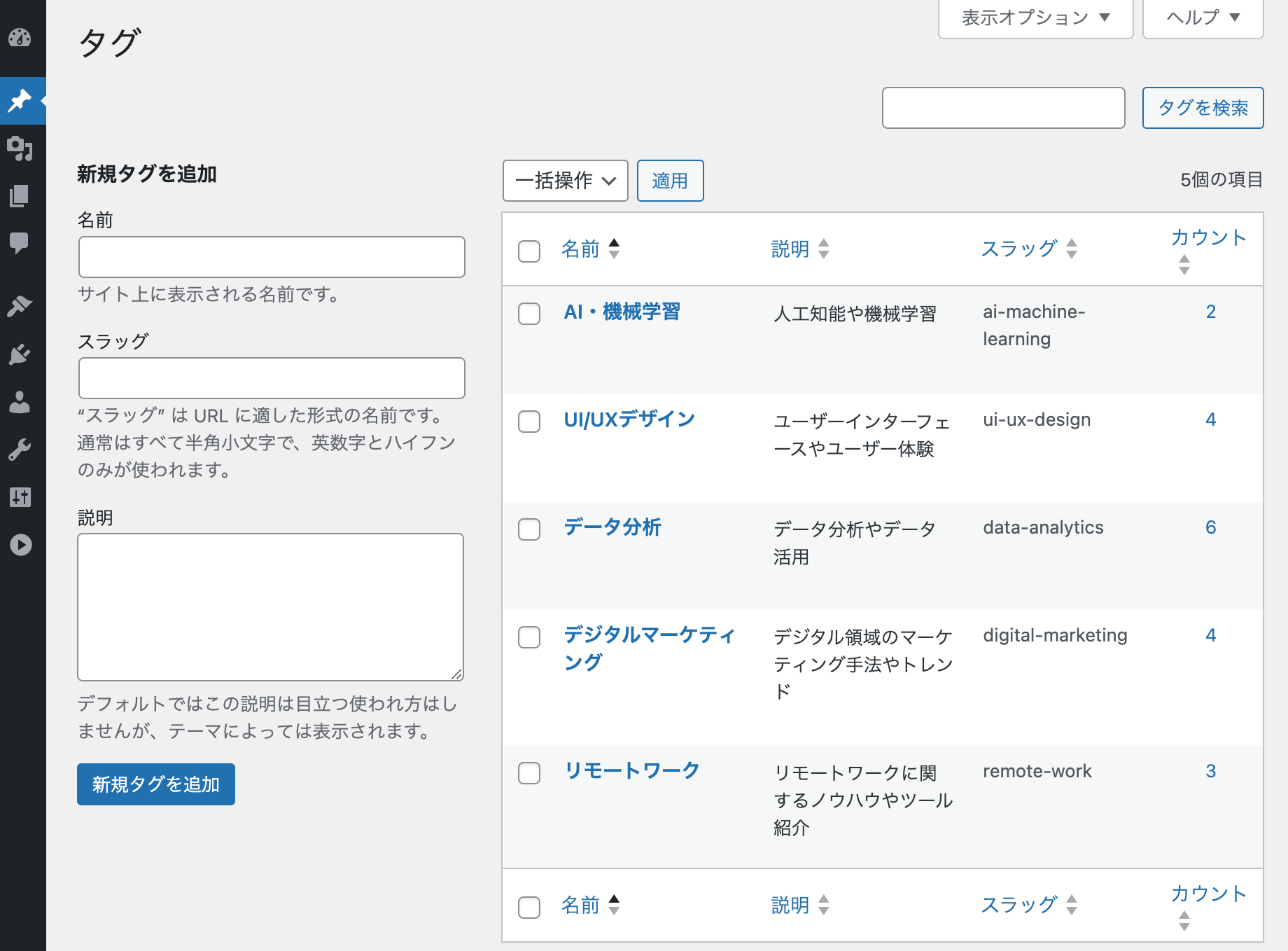The width and height of the screenshot is (1288, 951).
Task: Sort the table by the スラッグ column header
Action: point(1019,249)
